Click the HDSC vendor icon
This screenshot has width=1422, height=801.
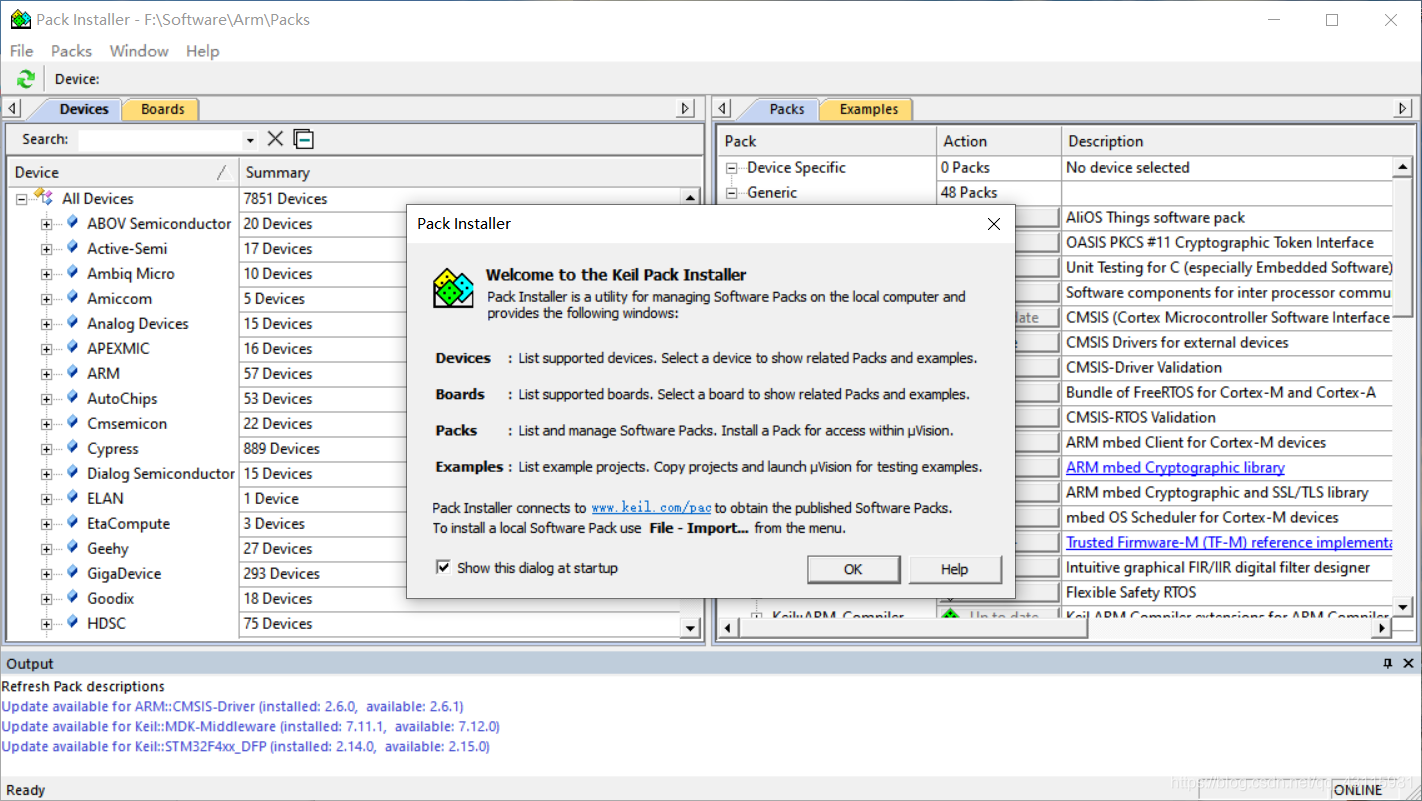[72, 622]
